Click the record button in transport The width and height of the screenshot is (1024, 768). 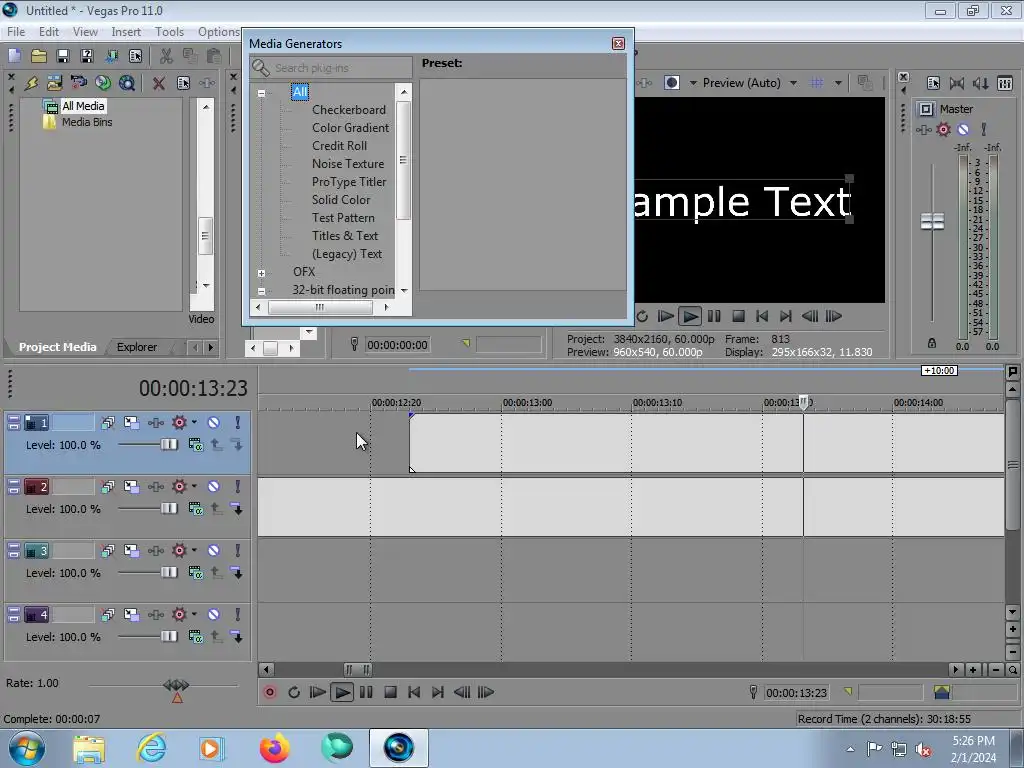[x=269, y=692]
